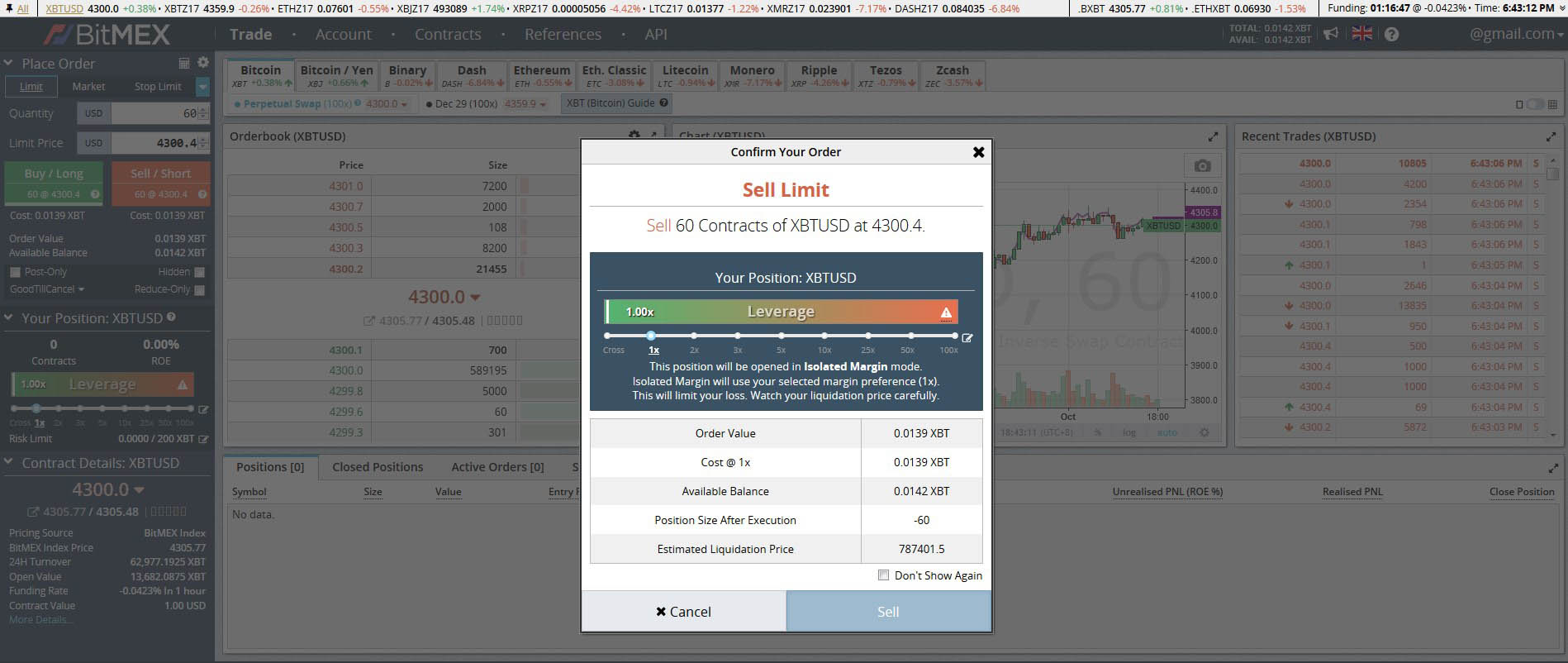Set dialog leverage slider to Cross
The width and height of the screenshot is (1568, 663).
608,336
